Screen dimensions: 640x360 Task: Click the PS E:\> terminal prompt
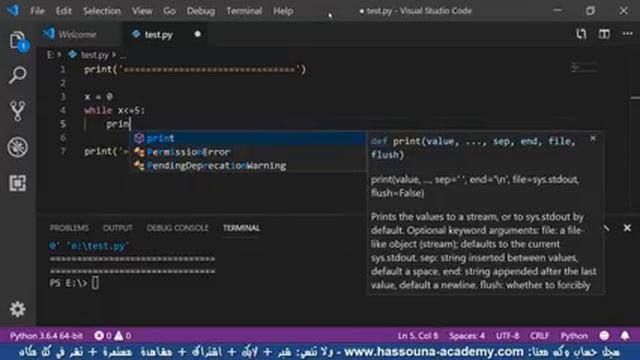(69, 283)
